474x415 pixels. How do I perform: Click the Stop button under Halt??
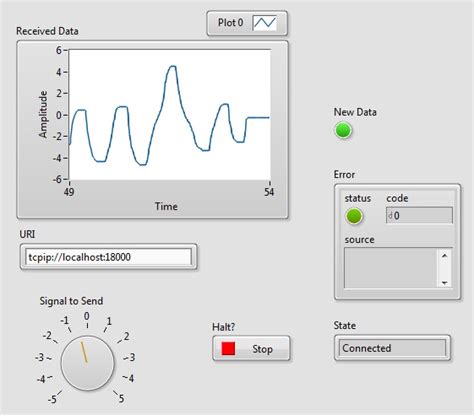pos(251,348)
